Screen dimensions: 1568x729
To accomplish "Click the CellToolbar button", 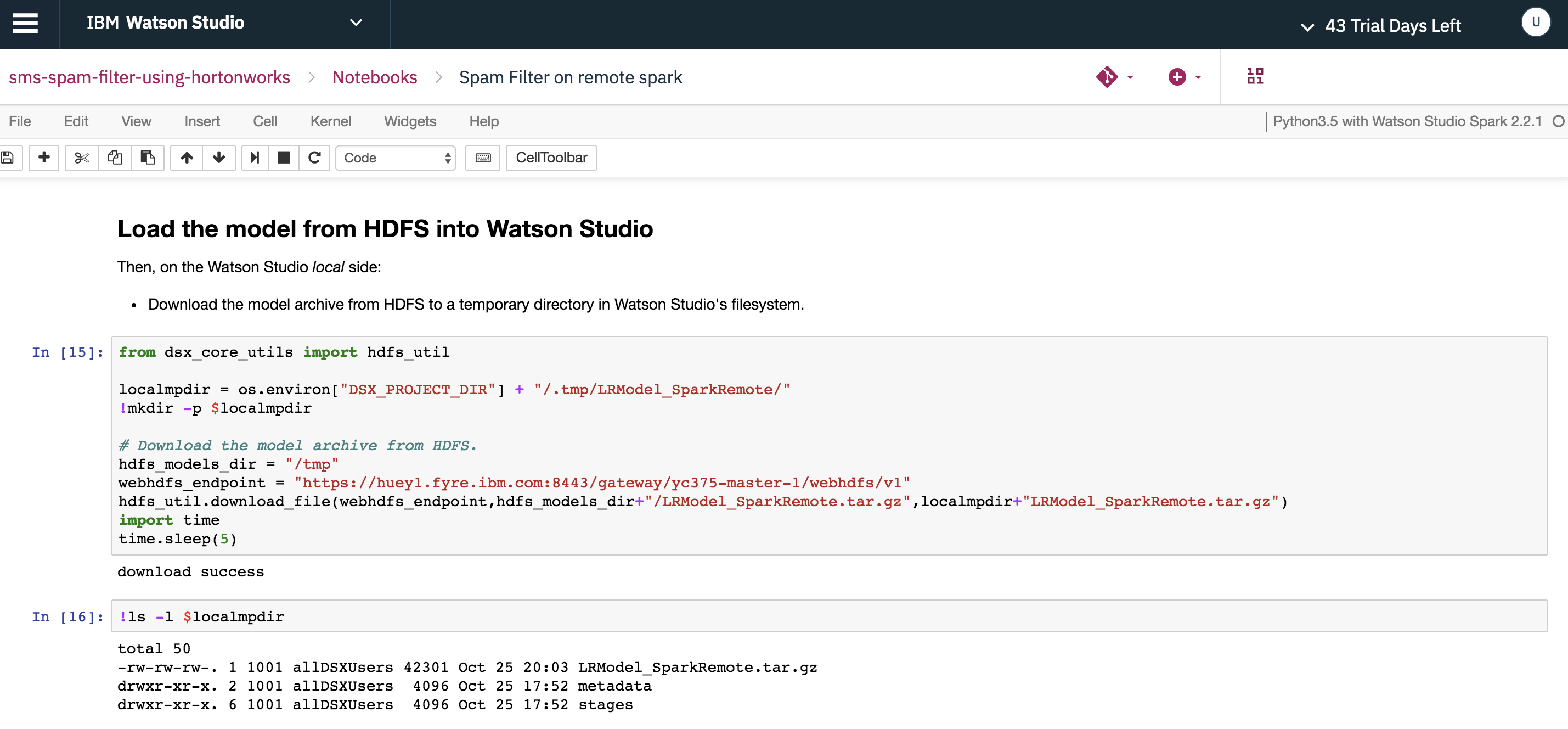I will click(x=551, y=158).
